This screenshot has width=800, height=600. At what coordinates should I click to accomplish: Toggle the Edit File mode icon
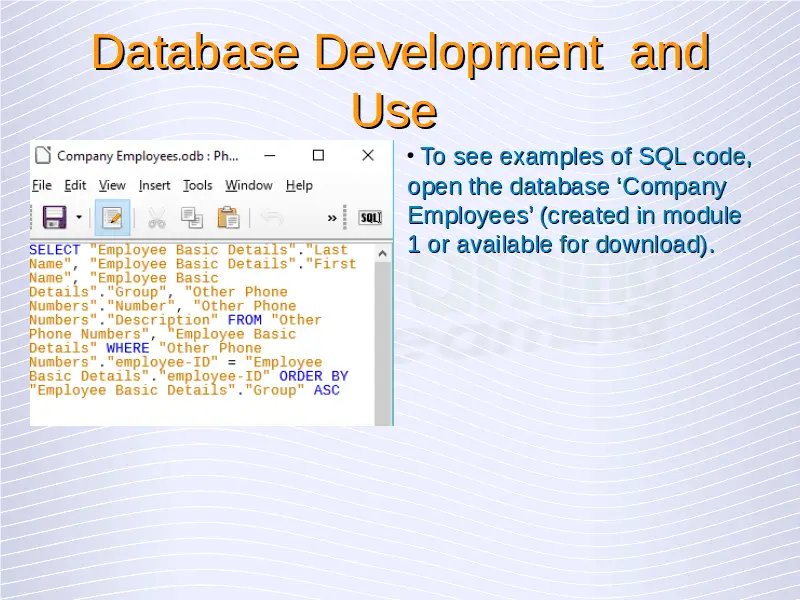tap(112, 218)
